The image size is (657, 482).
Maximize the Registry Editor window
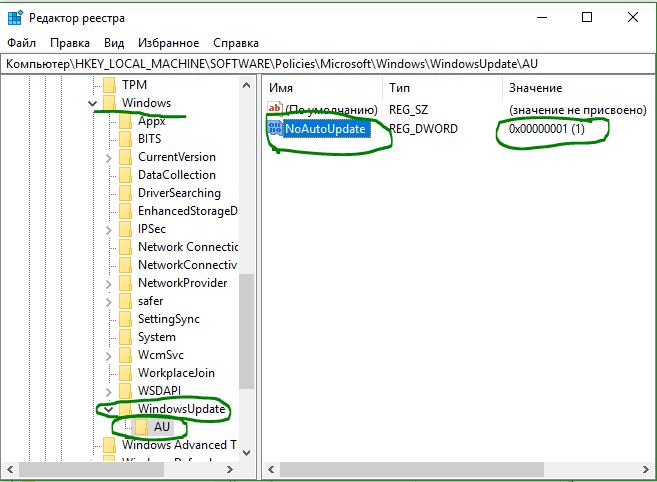point(587,17)
